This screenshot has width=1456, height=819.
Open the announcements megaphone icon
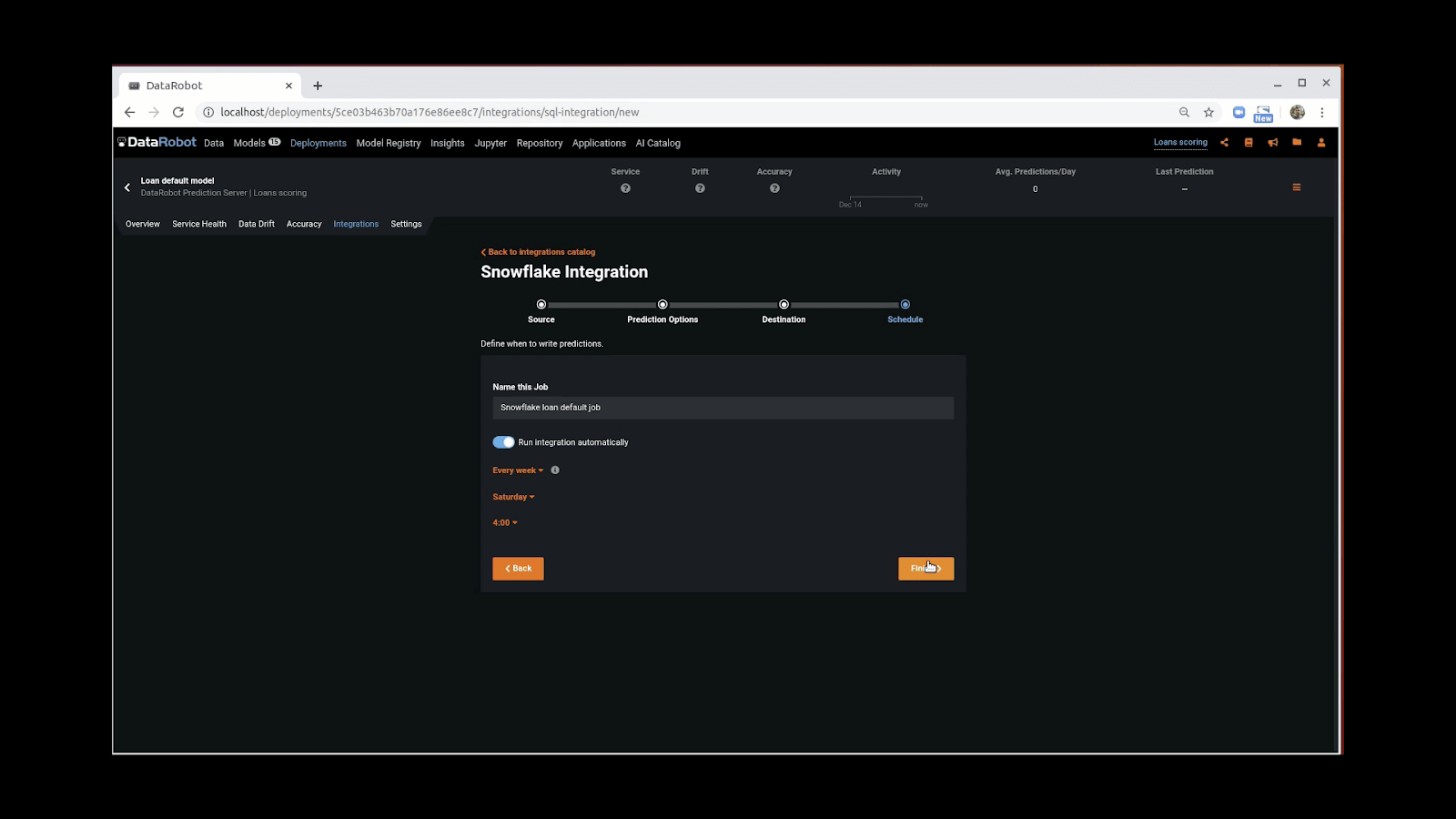1272,142
